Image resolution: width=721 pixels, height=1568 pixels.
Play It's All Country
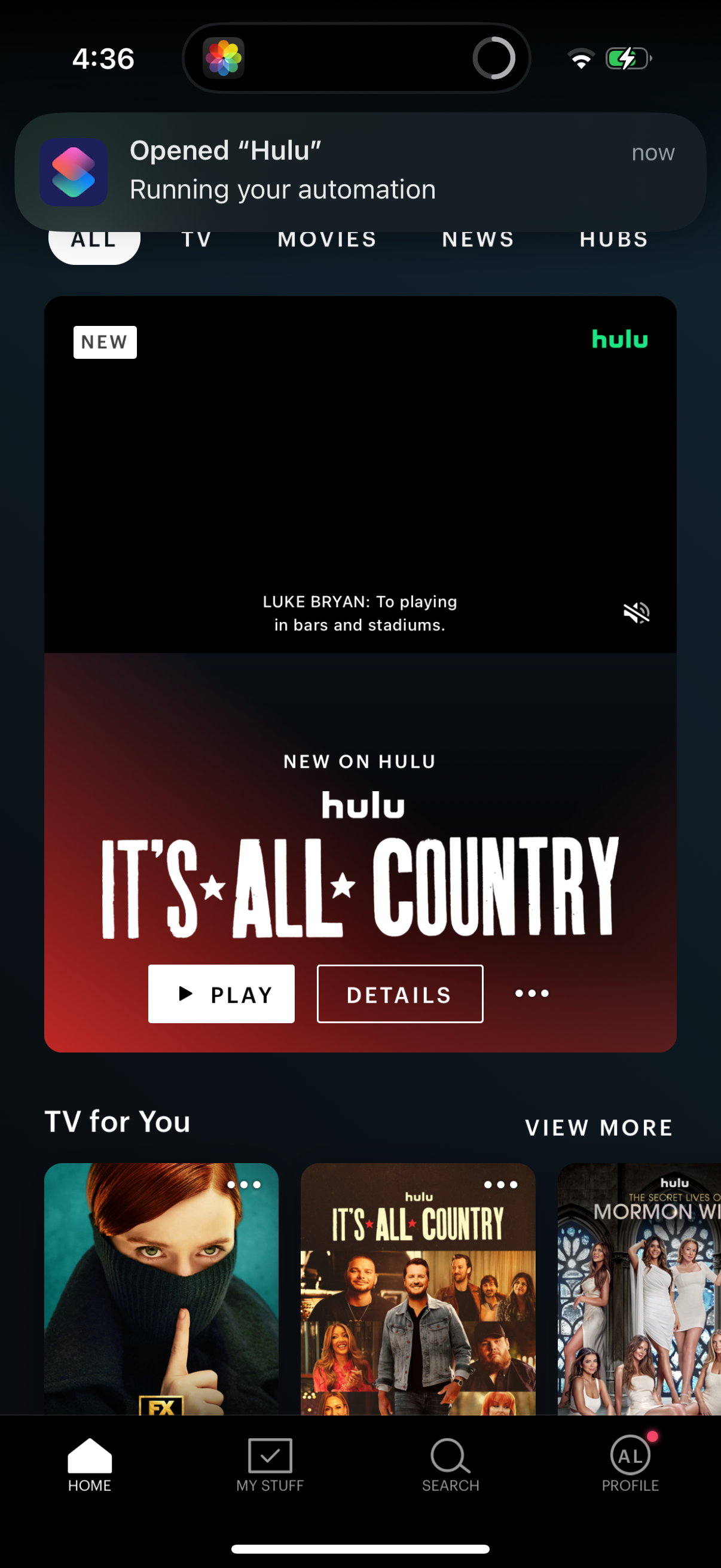point(221,994)
